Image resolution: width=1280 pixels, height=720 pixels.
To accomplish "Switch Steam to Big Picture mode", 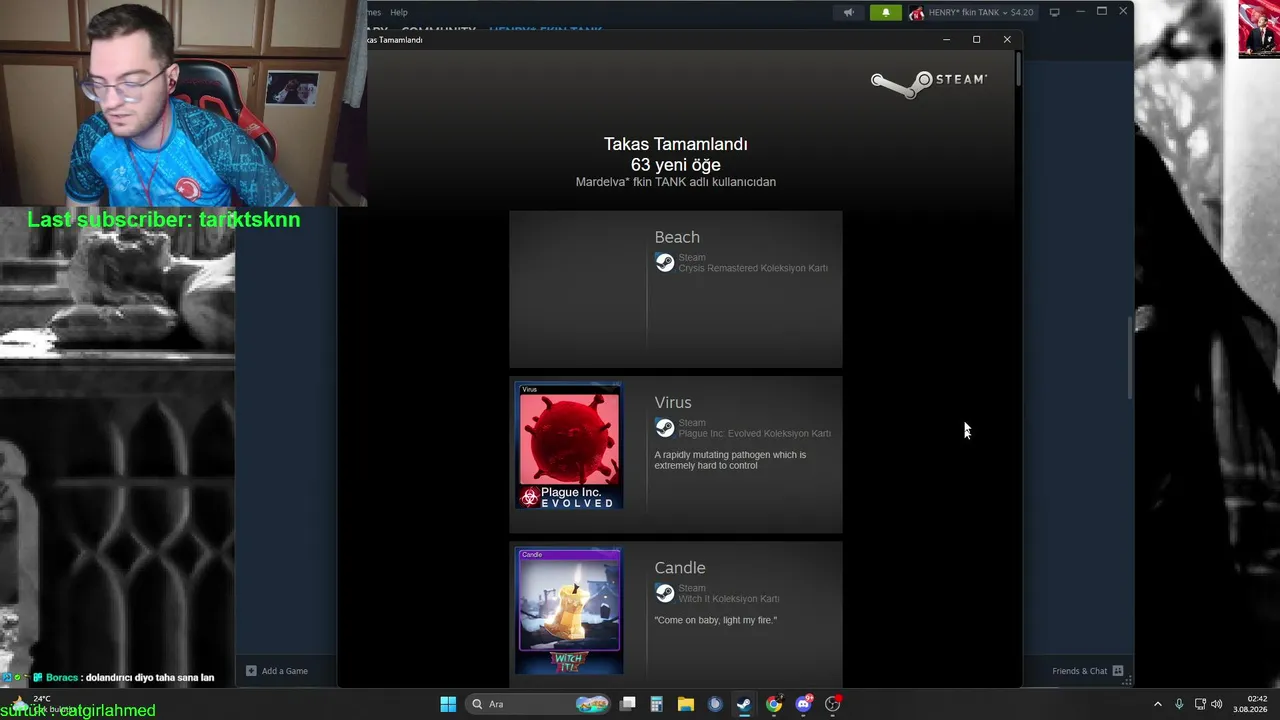I will tap(1054, 12).
